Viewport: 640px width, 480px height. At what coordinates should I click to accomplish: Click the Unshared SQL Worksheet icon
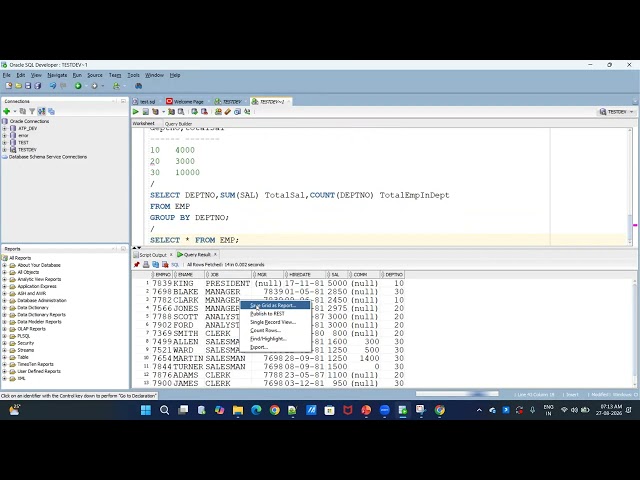click(218, 112)
